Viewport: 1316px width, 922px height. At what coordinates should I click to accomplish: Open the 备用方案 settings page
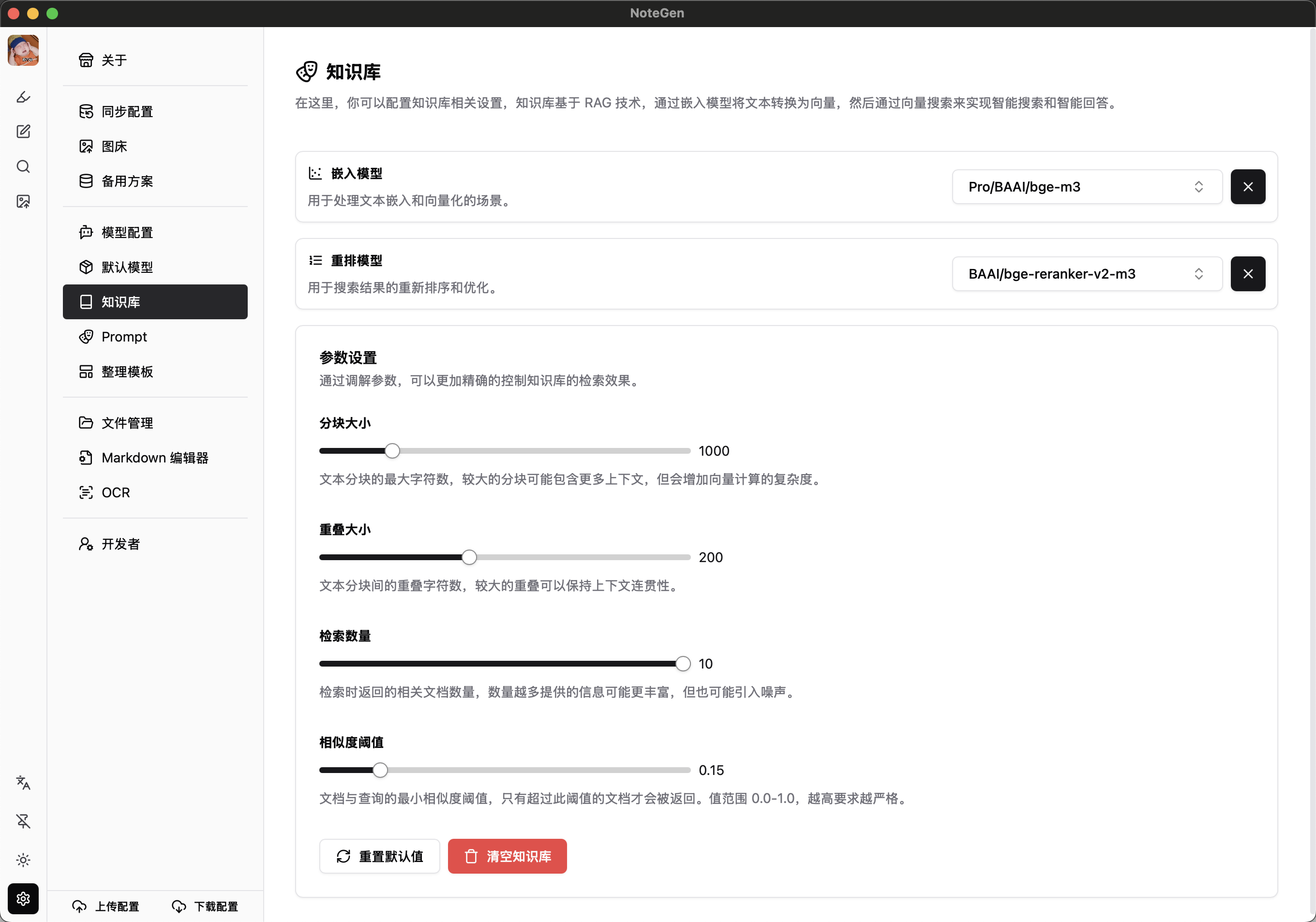coord(155,181)
